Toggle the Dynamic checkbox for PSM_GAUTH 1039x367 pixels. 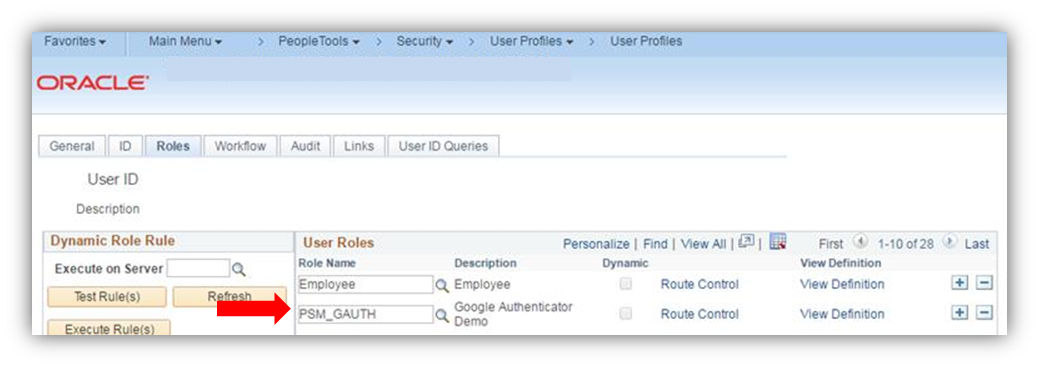(626, 314)
